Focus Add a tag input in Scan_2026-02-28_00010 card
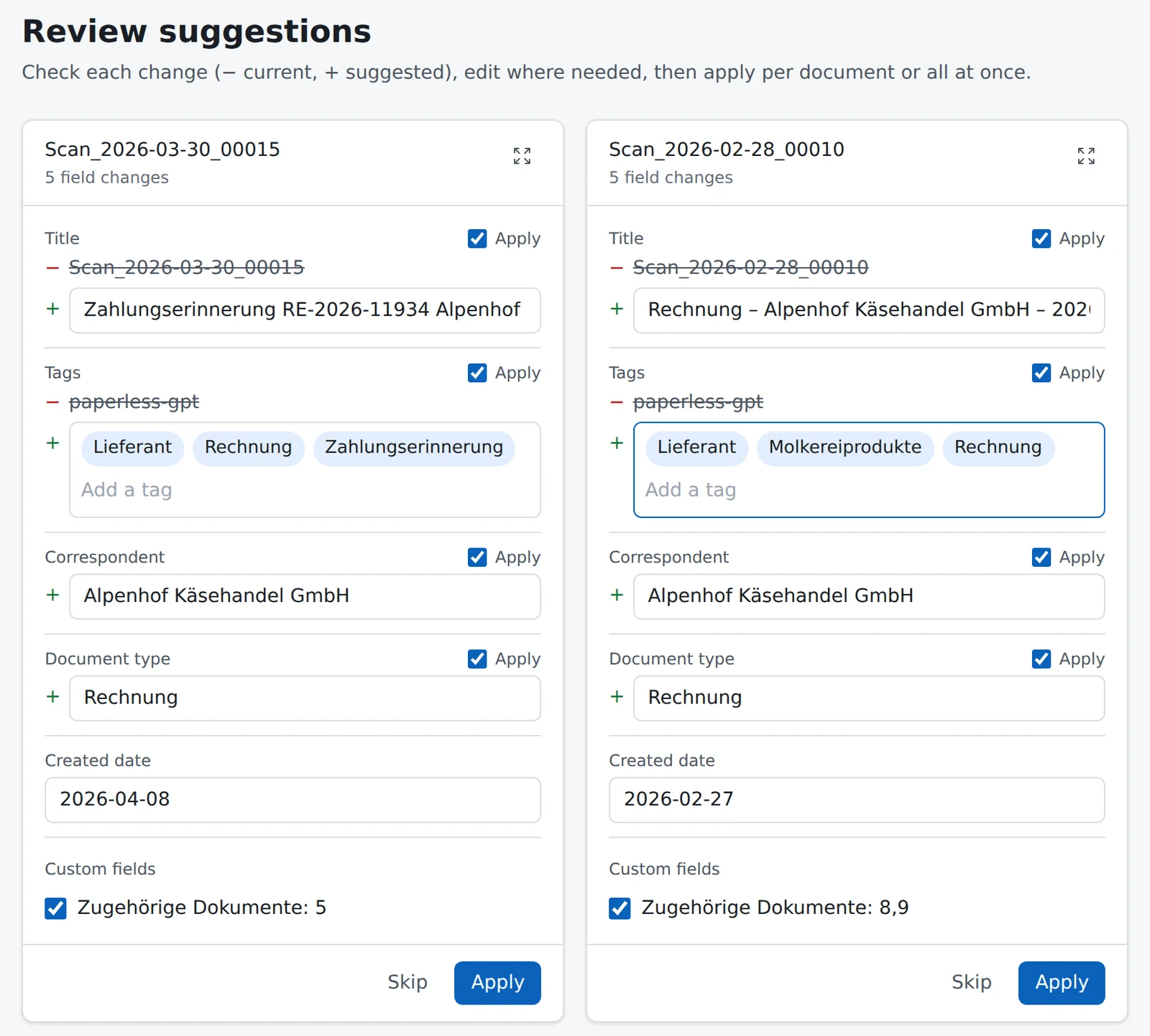The image size is (1150, 1036). coord(869,490)
